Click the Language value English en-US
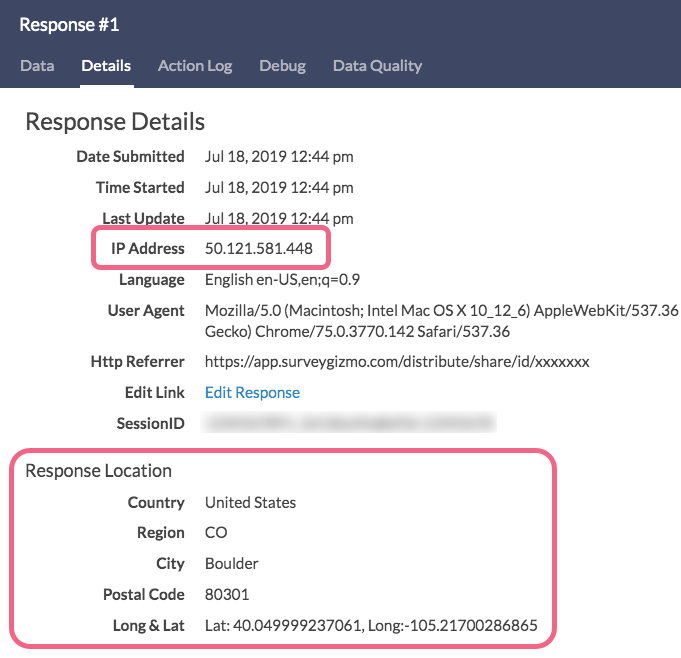The height and width of the screenshot is (658, 681). coord(282,280)
